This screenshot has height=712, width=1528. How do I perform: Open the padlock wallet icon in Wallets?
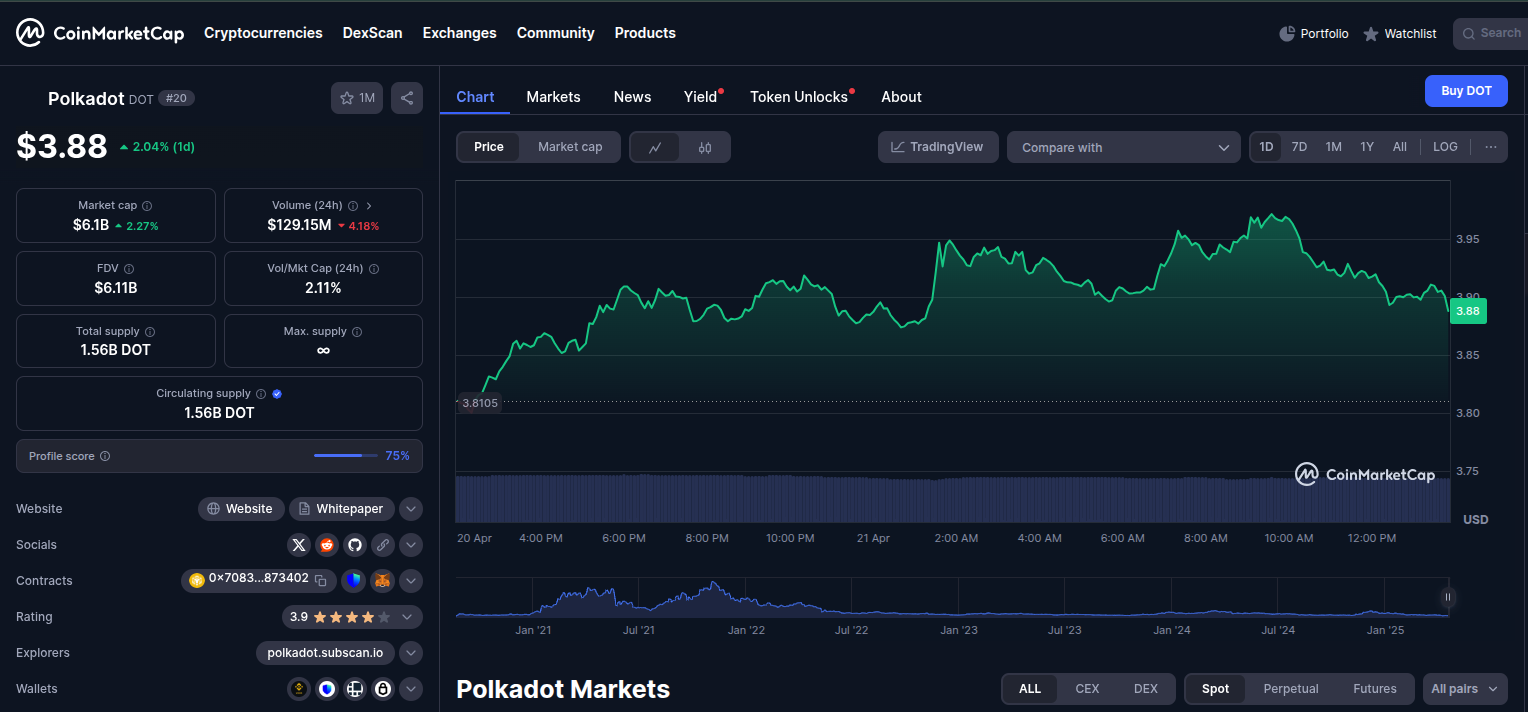[x=382, y=689]
